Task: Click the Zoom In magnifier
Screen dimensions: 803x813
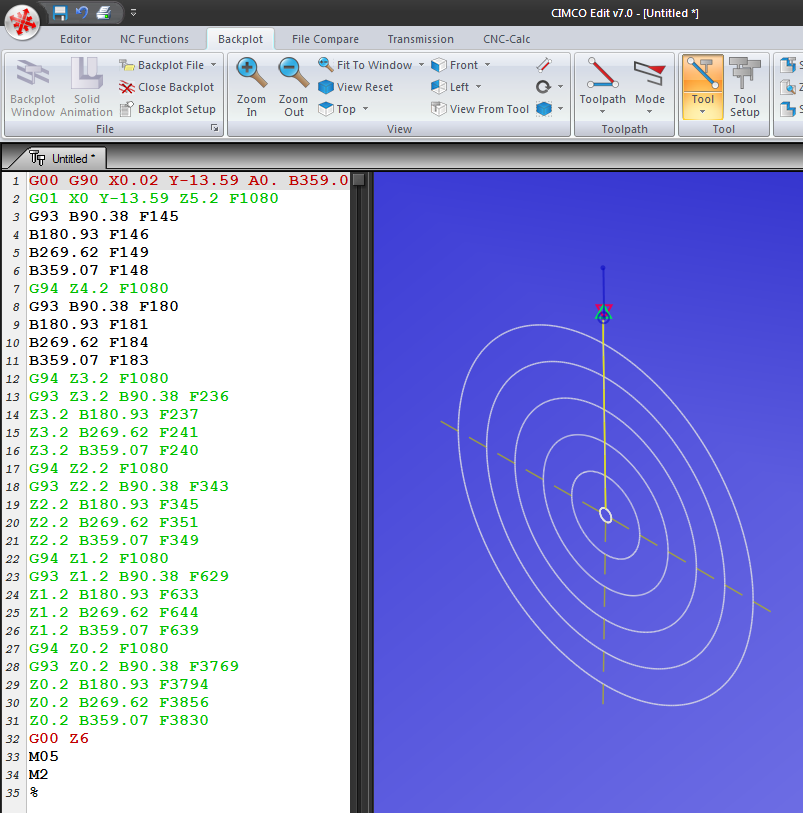Action: tap(251, 87)
